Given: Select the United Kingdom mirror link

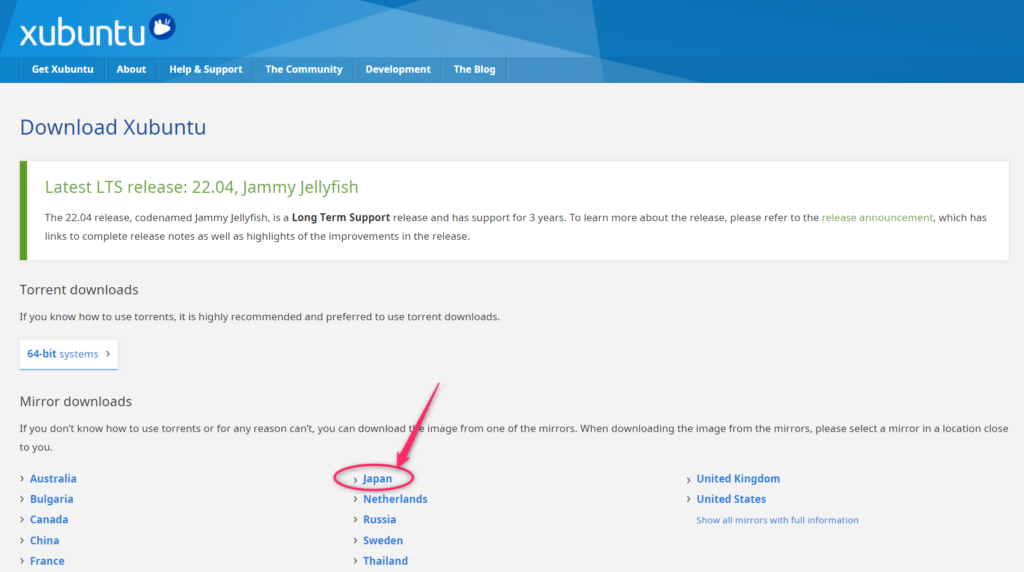Looking at the screenshot, I should 738,479.
